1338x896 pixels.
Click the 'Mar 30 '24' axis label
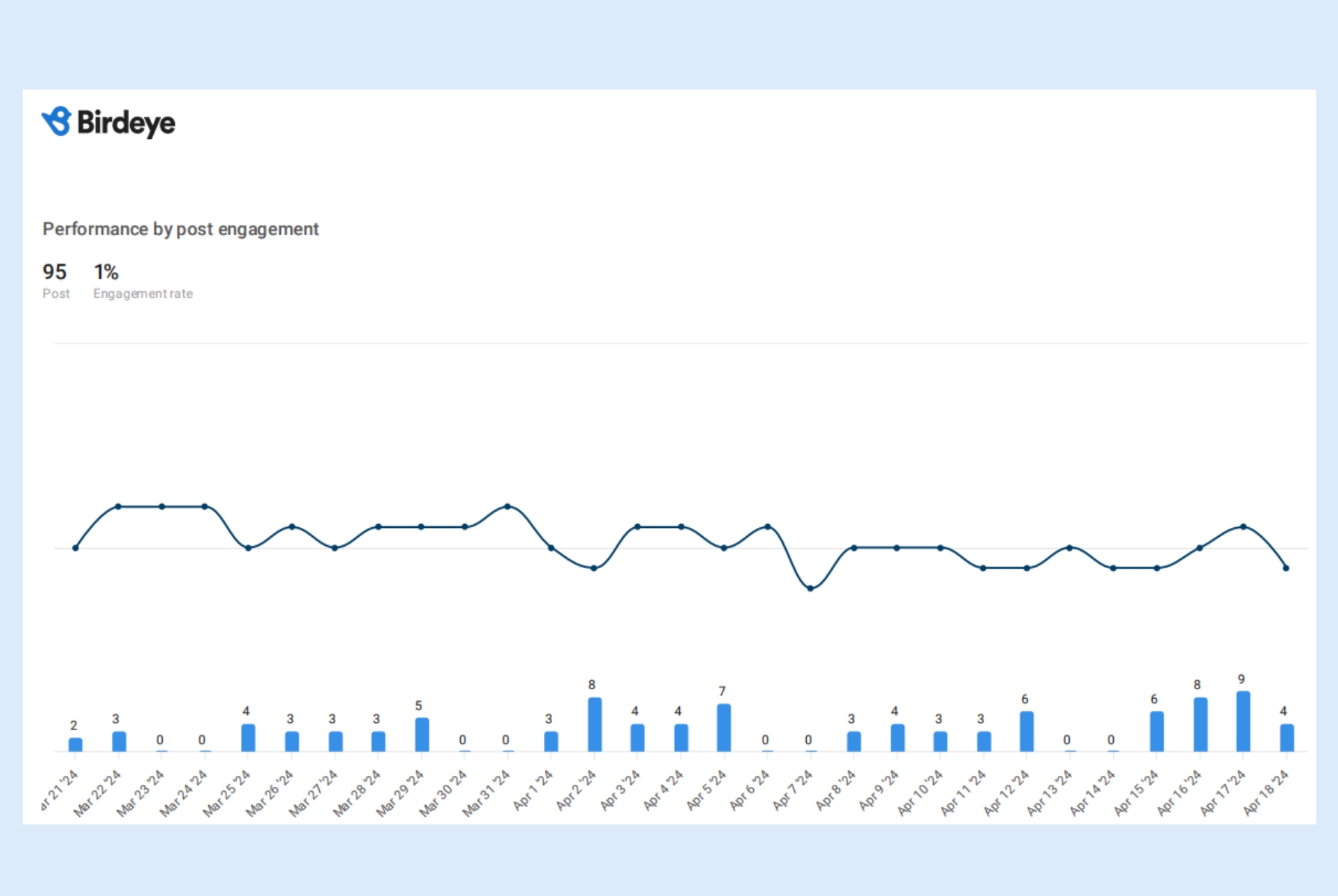443,793
